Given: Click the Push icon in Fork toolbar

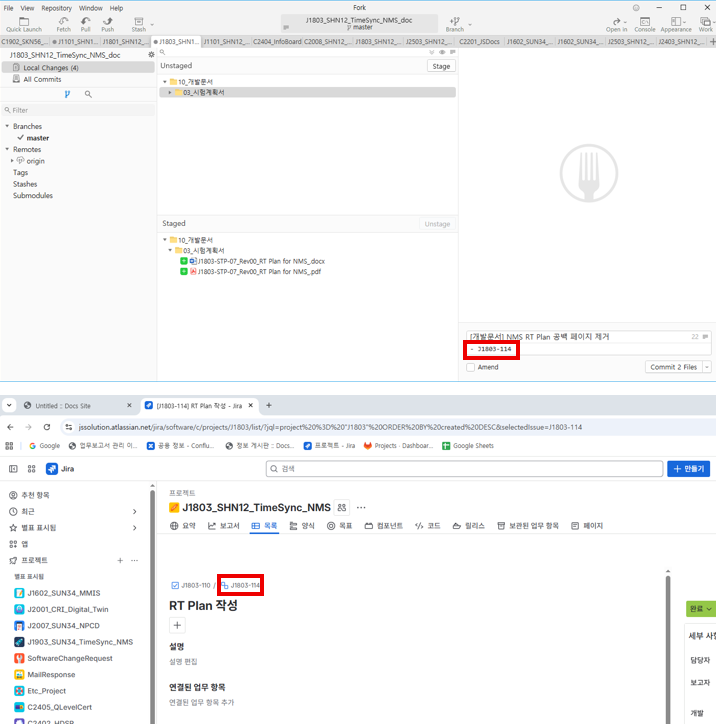Looking at the screenshot, I should pos(107,21).
